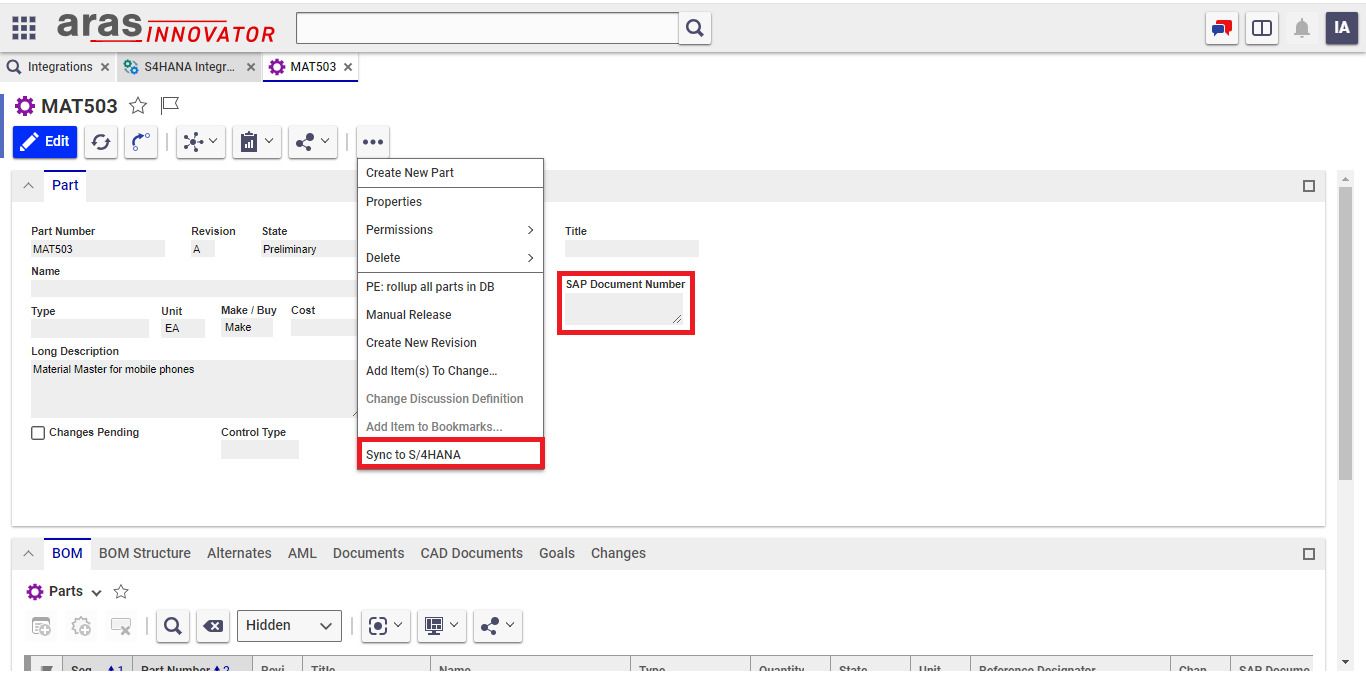Toggle the split view layout icon
1366x682 pixels.
tap(1262, 28)
